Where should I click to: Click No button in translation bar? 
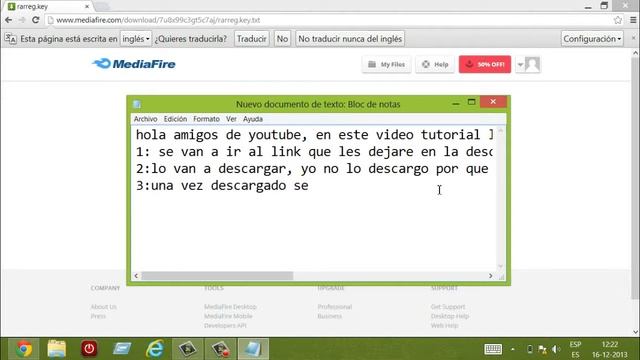(282, 39)
